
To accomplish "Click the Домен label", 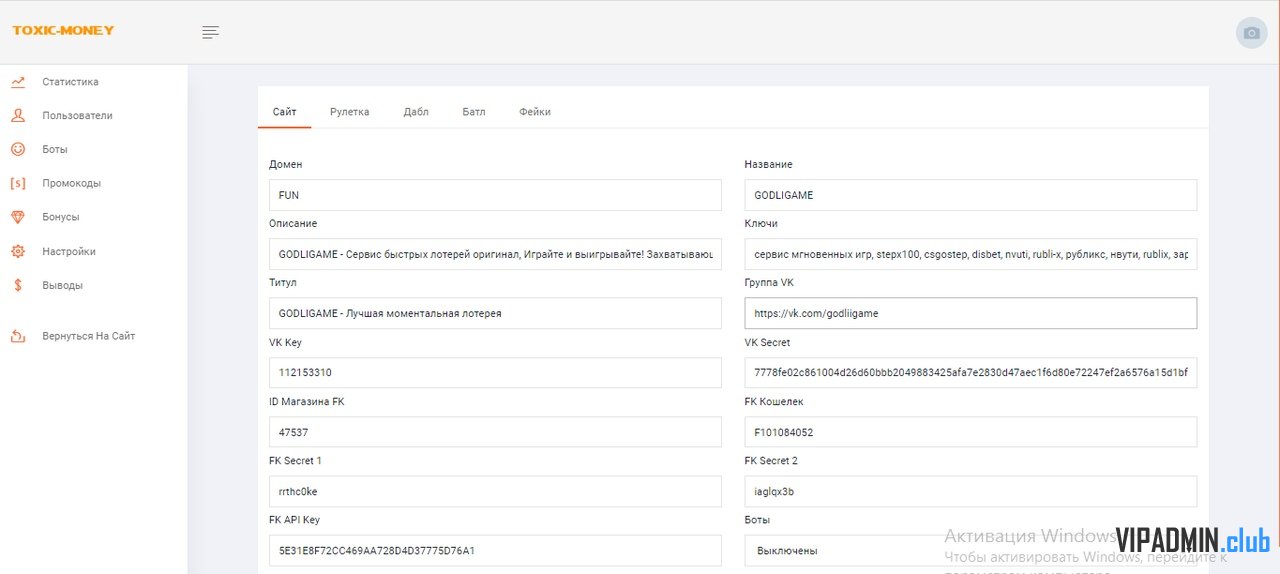I will tap(285, 164).
